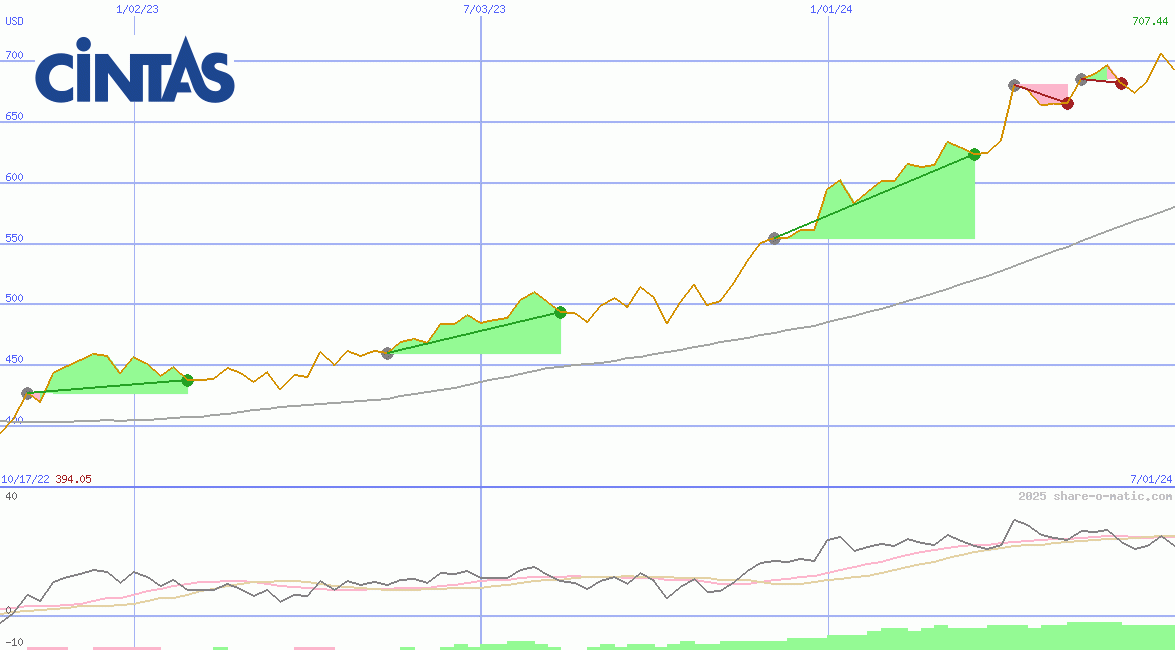1175x650 pixels.
Task: Open the share-o-matic.com watermark link
Action: click(1095, 496)
